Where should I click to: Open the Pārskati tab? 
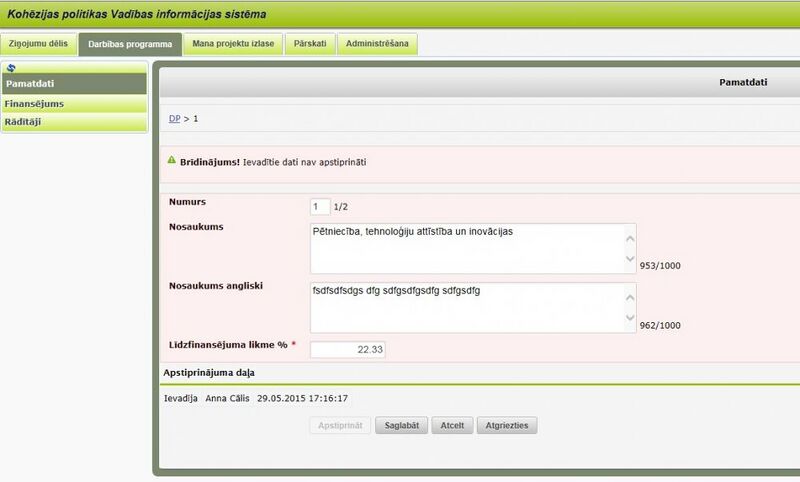coord(310,44)
